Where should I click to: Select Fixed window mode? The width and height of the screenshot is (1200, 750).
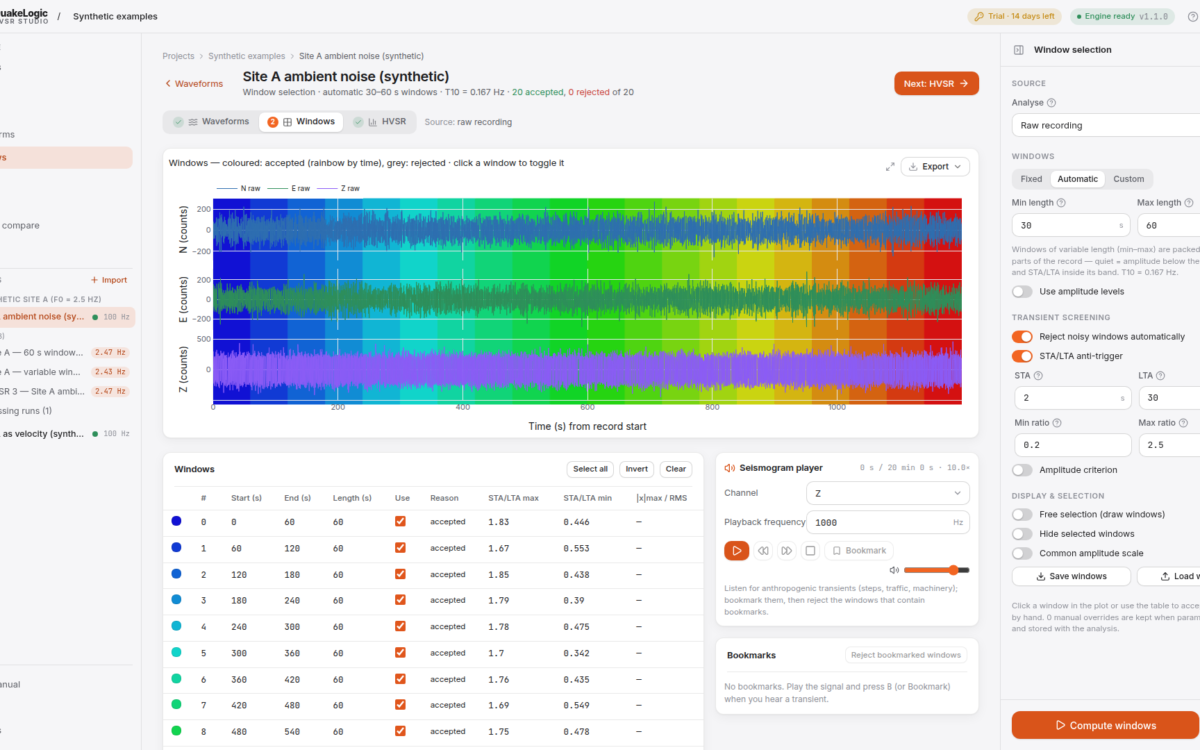[1031, 179]
